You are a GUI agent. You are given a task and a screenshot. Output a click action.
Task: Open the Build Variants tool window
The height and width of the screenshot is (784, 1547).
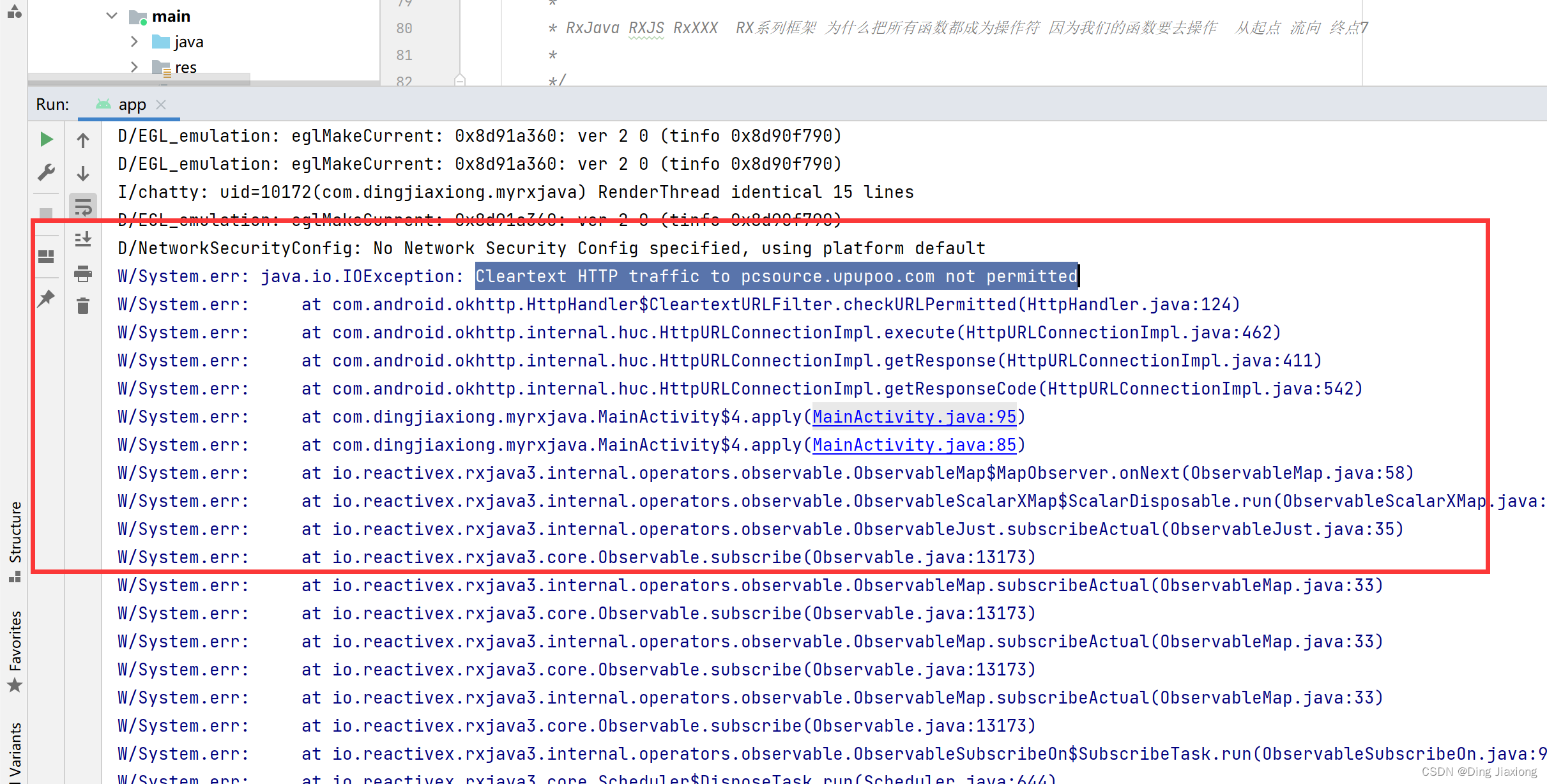pyautogui.click(x=14, y=752)
